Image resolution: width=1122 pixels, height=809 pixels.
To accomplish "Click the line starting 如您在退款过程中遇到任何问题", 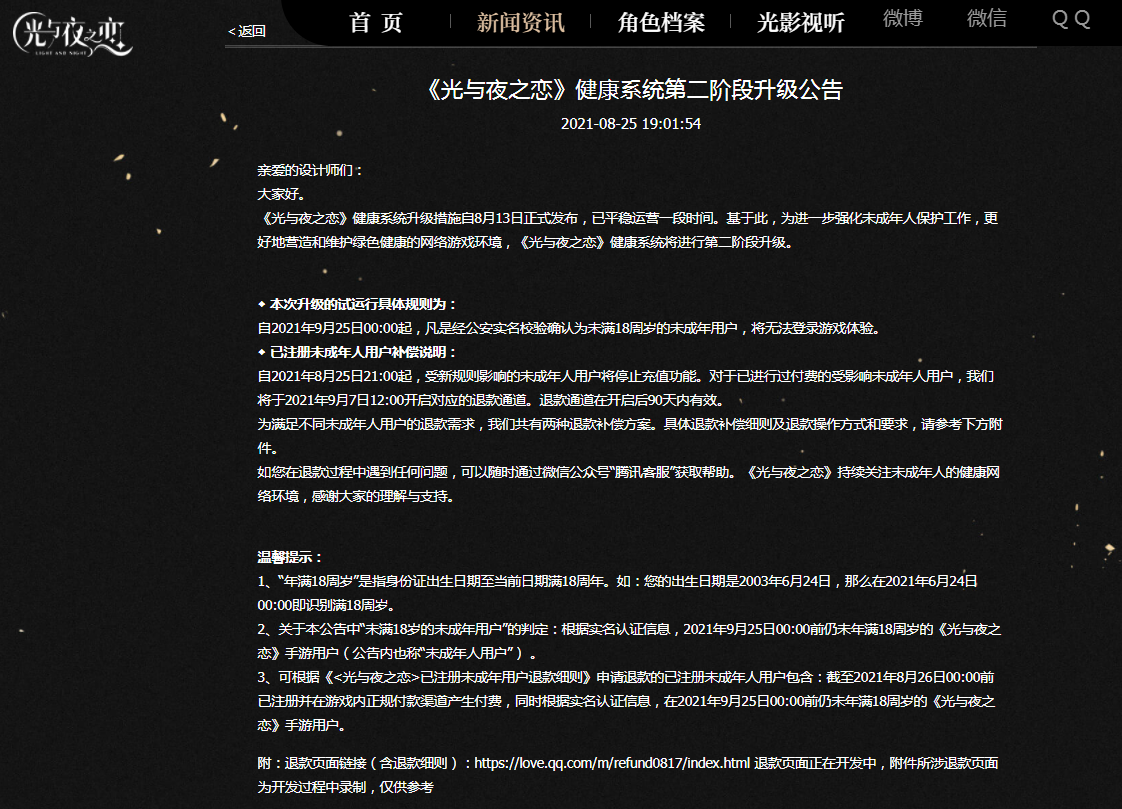I will click(628, 484).
